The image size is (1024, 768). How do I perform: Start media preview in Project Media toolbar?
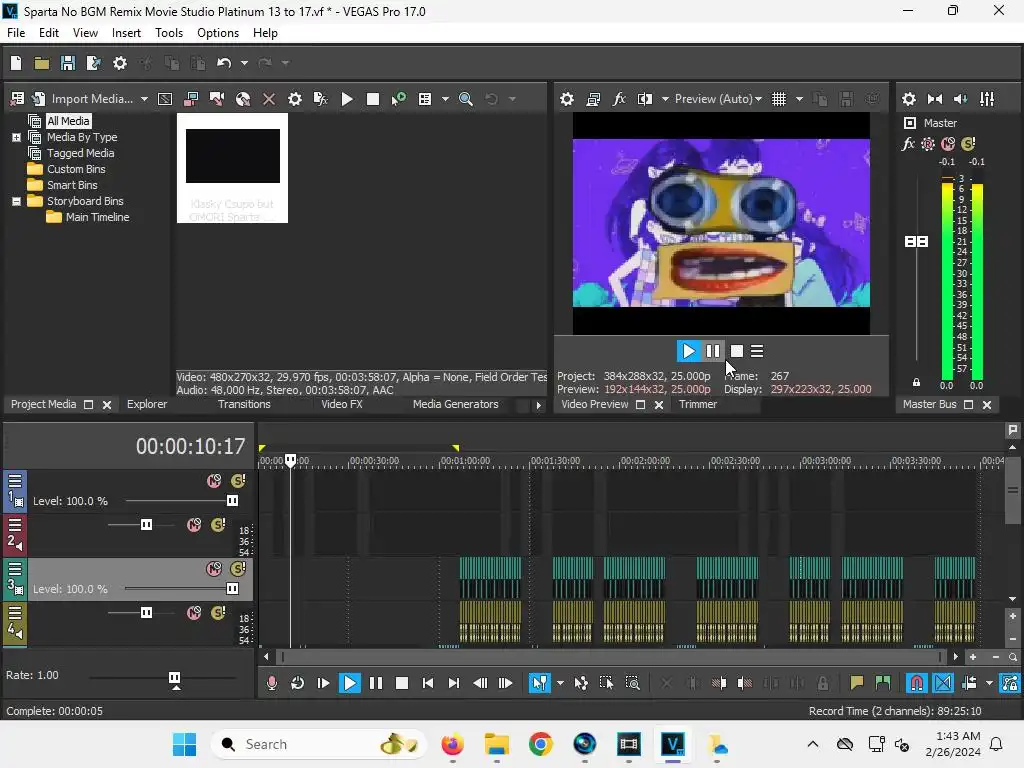tap(347, 99)
